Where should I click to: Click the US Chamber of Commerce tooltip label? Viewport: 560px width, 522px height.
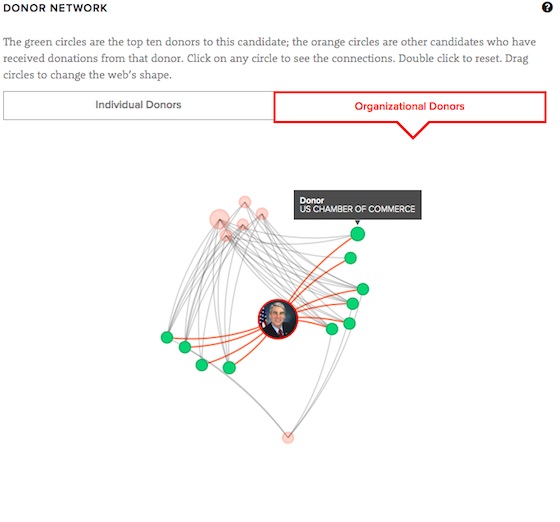pyautogui.click(x=358, y=205)
